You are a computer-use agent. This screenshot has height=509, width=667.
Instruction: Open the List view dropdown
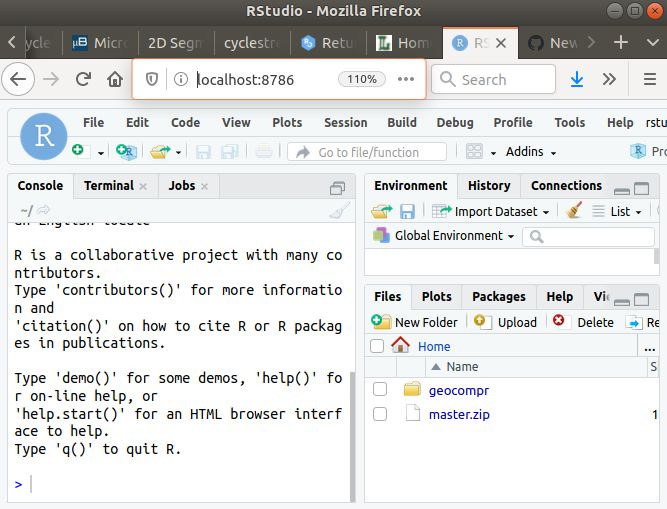[x=617, y=211]
